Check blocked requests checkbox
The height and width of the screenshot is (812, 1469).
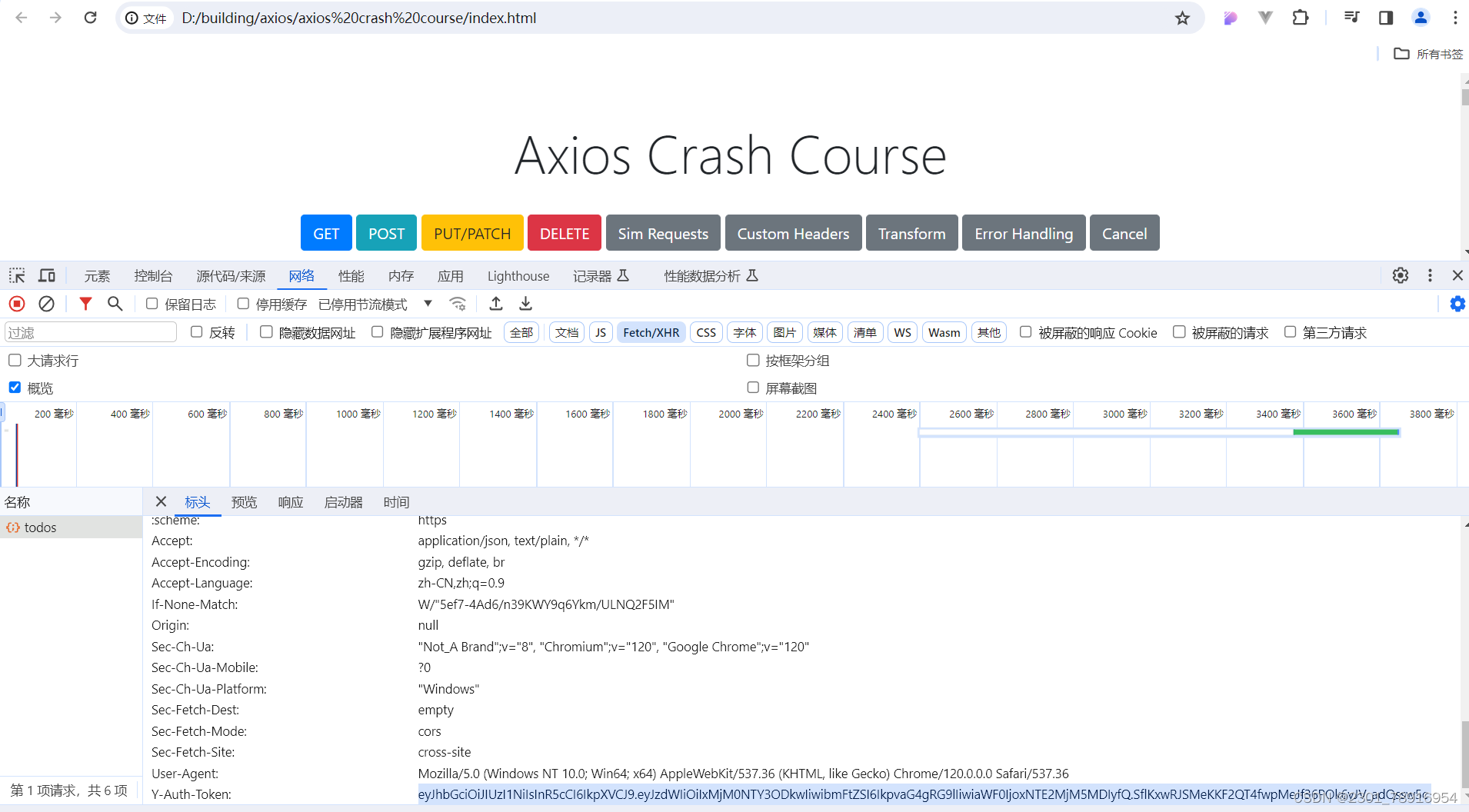coord(1179,332)
